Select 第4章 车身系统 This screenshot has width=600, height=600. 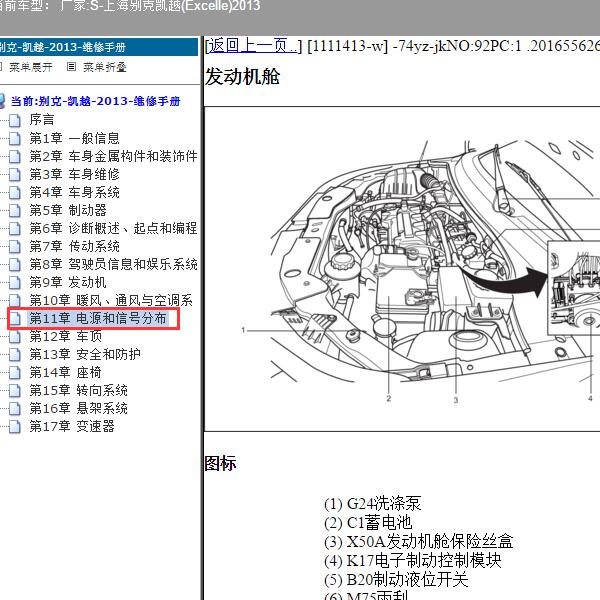pos(75,192)
